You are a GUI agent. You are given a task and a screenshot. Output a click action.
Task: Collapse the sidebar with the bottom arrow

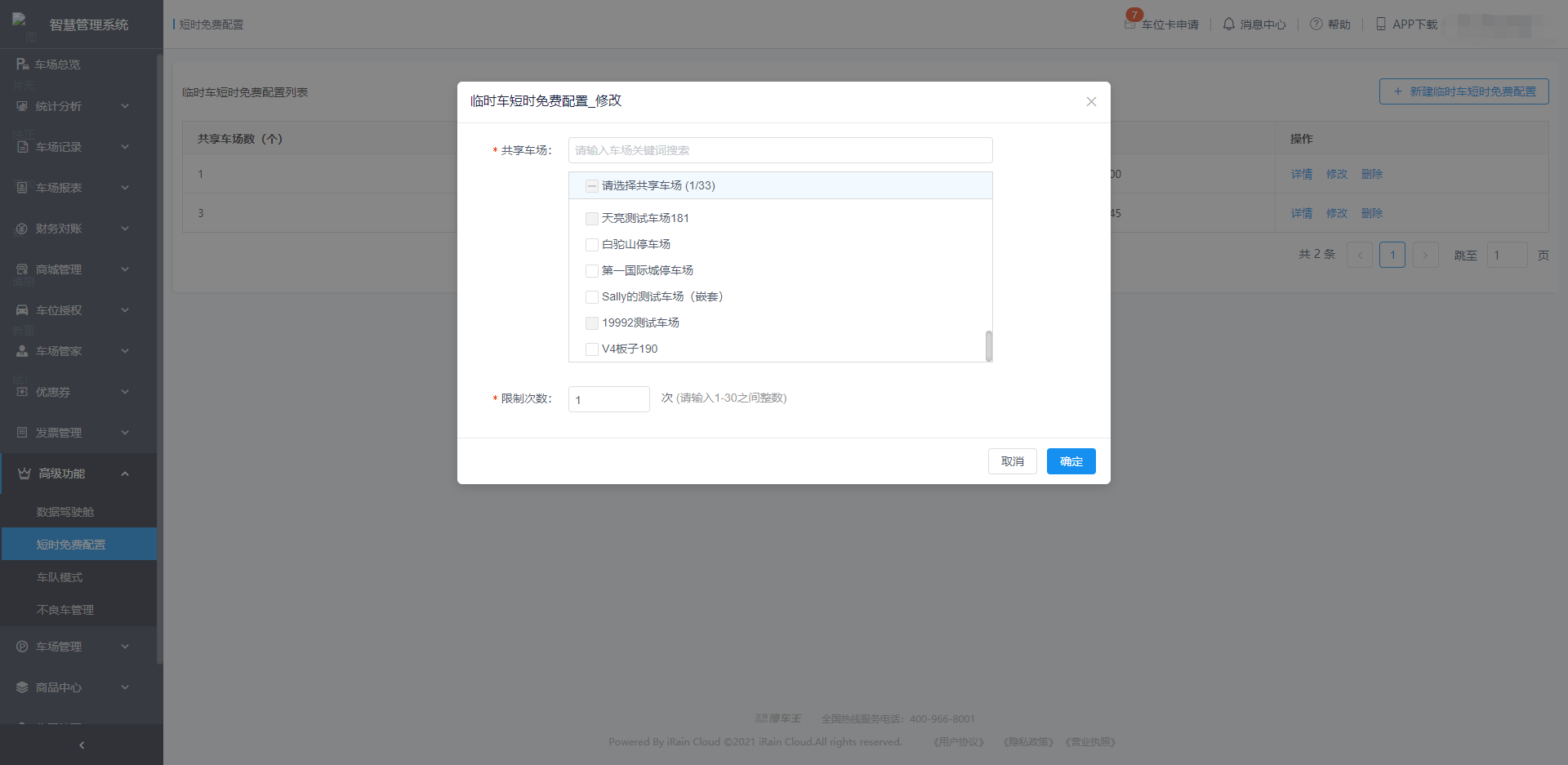(82, 745)
